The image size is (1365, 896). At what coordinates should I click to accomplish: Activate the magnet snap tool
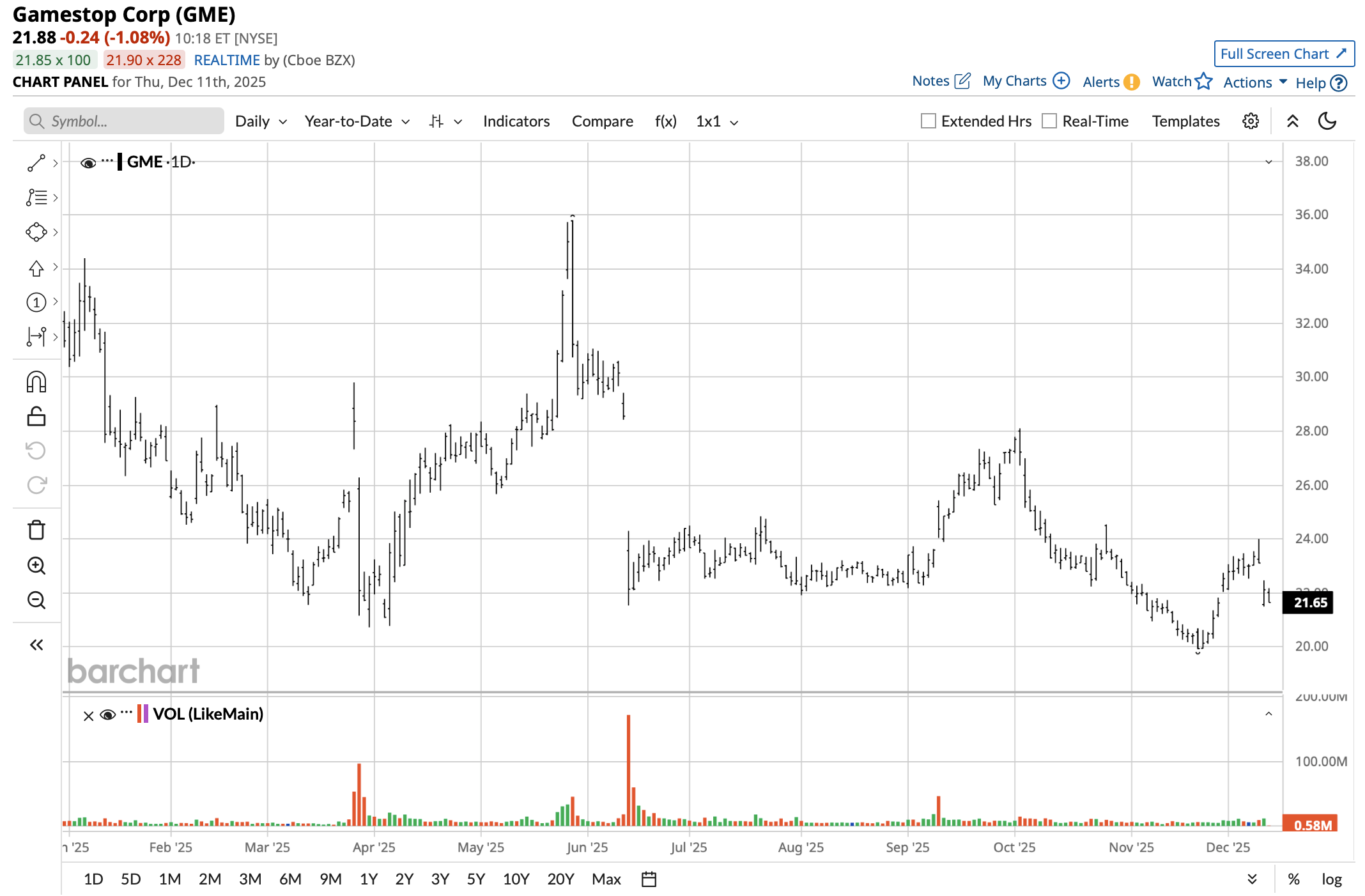pyautogui.click(x=36, y=382)
